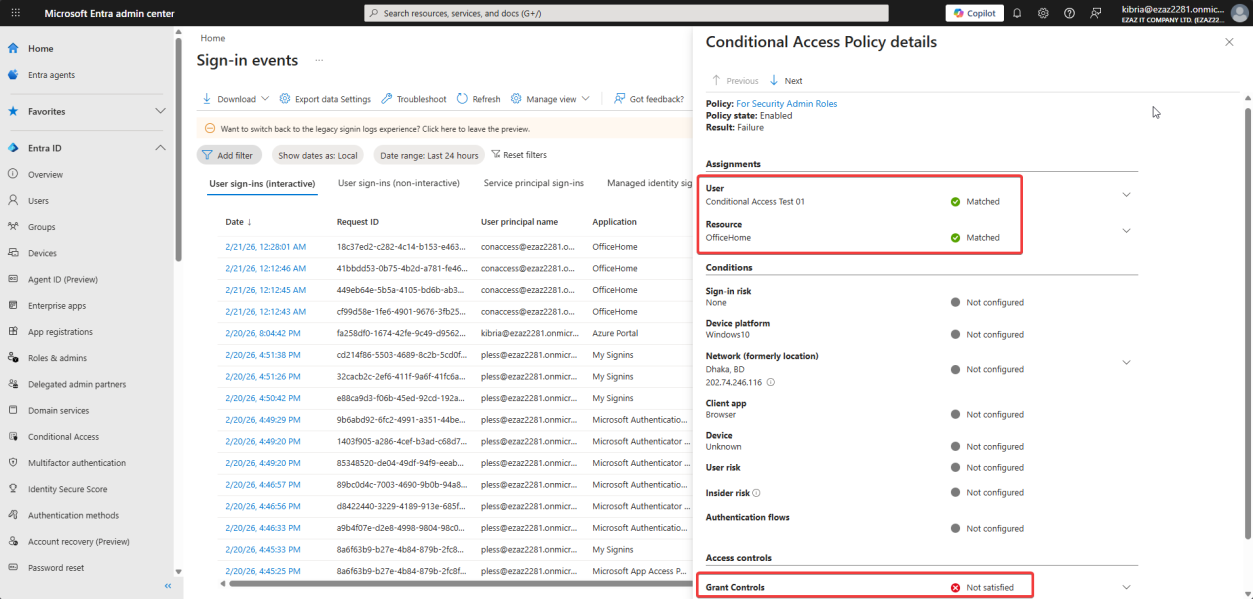Go to Next policy detail

[786, 80]
